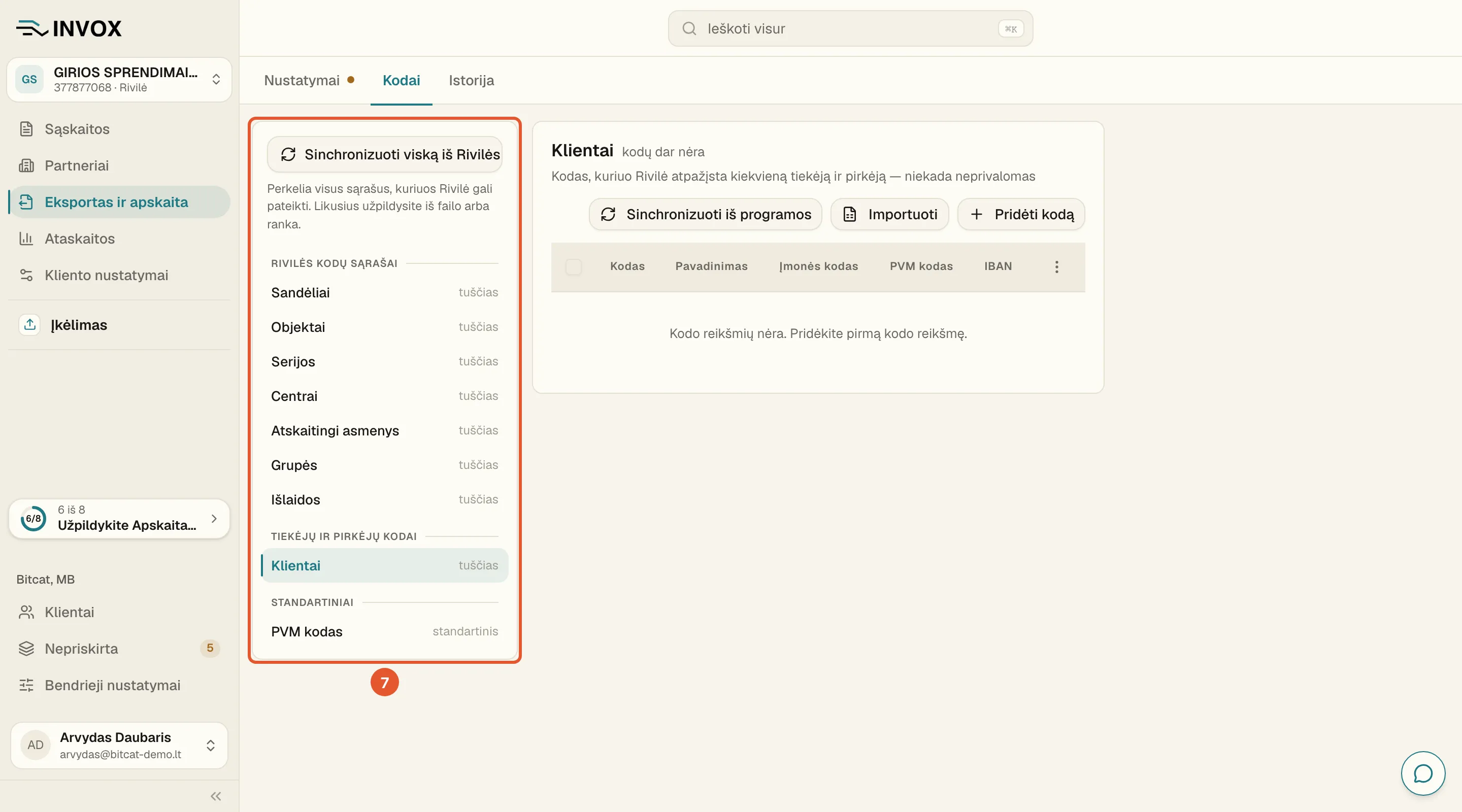1462x812 pixels.
Task: Click the Ieškoti visur search field
Action: pyautogui.click(x=850, y=28)
